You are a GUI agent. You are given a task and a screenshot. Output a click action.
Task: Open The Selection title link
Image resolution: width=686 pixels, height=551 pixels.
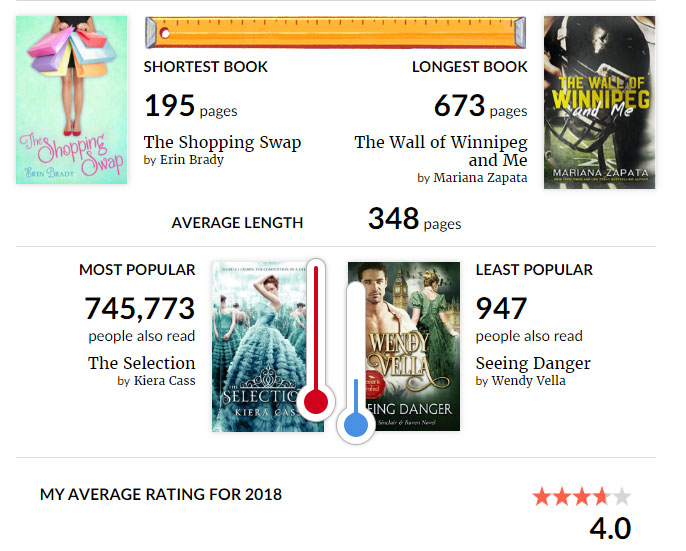pyautogui.click(x=141, y=363)
